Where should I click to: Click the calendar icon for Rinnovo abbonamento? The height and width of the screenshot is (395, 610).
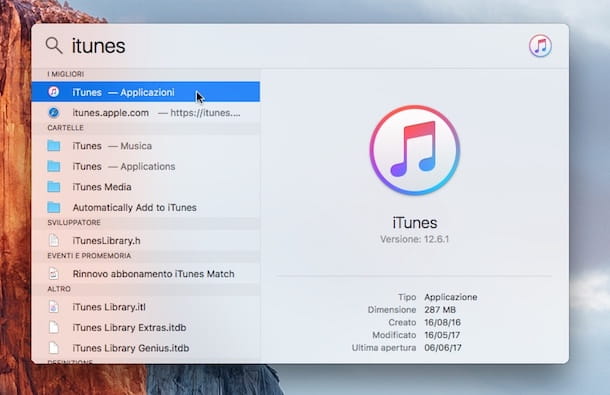pyautogui.click(x=54, y=274)
